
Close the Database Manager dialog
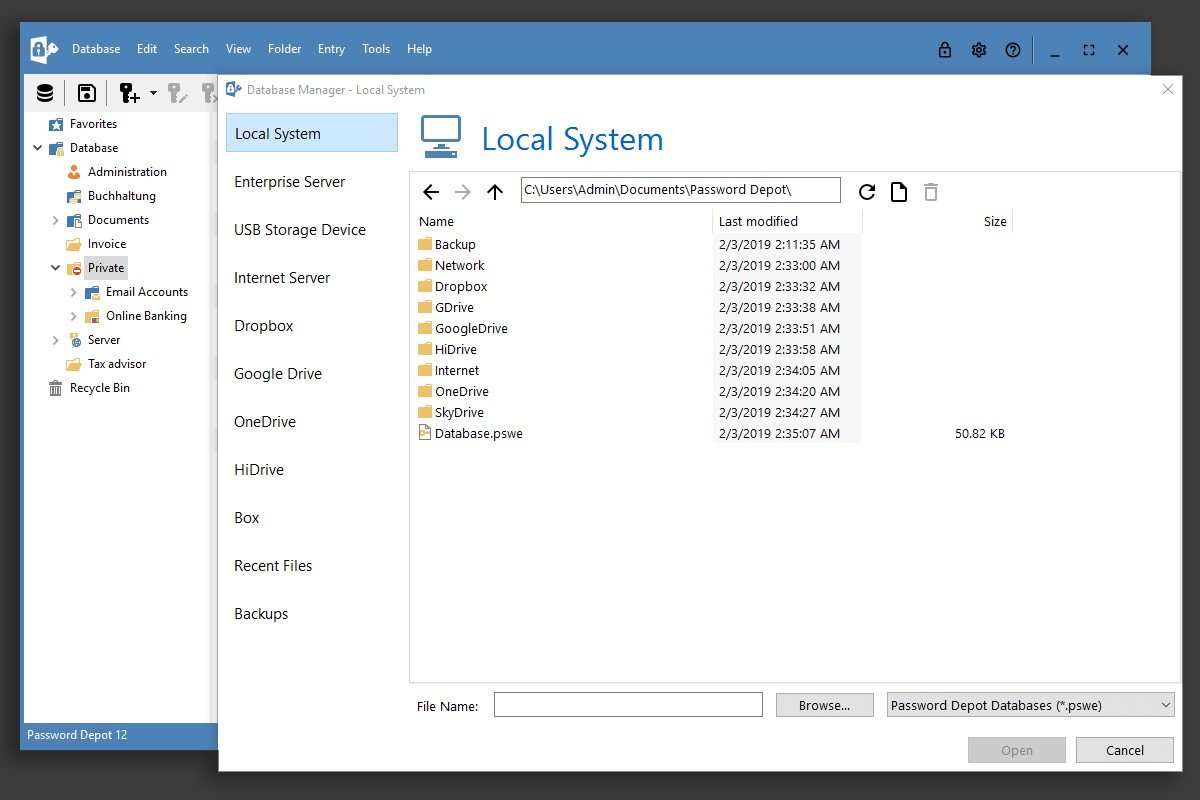1167,89
